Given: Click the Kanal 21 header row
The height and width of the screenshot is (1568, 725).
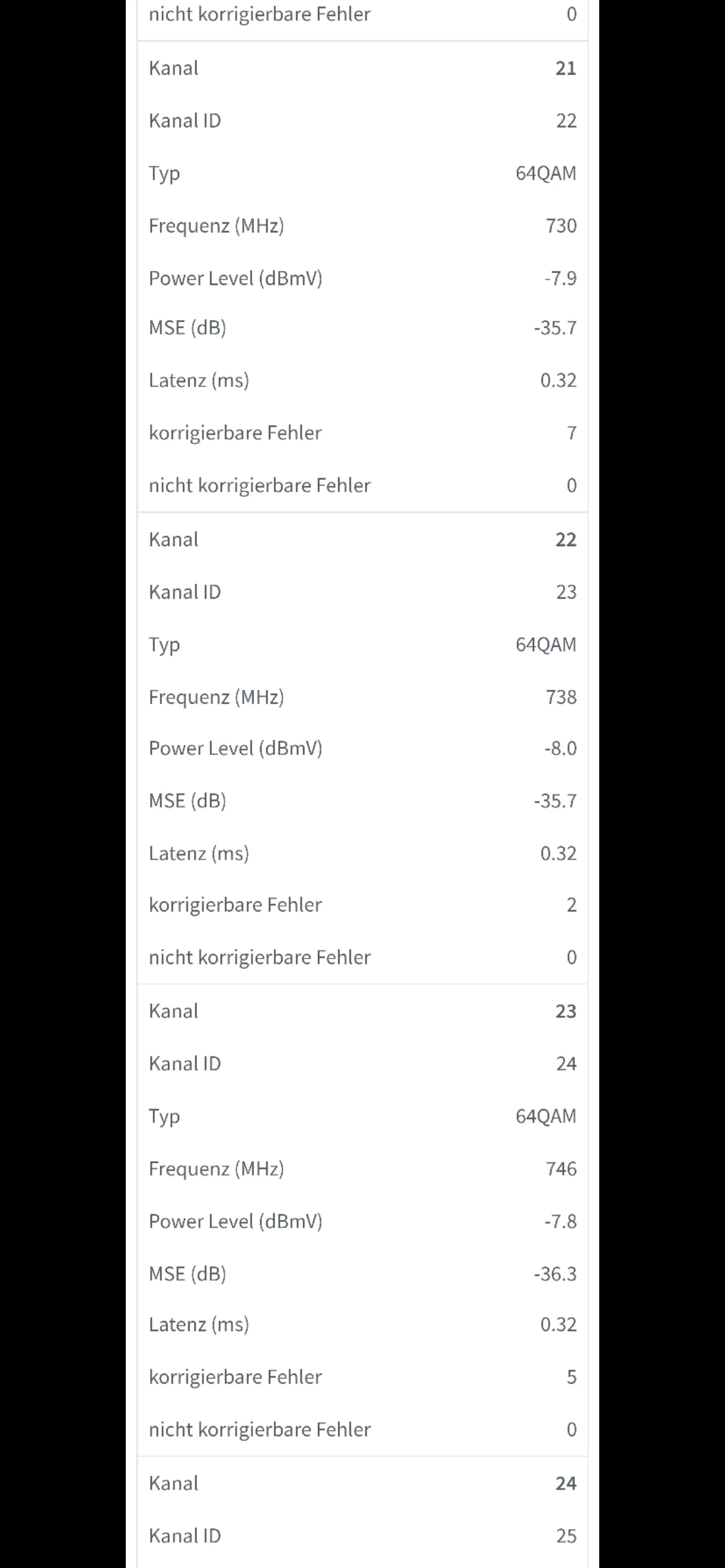Looking at the screenshot, I should 362,68.
